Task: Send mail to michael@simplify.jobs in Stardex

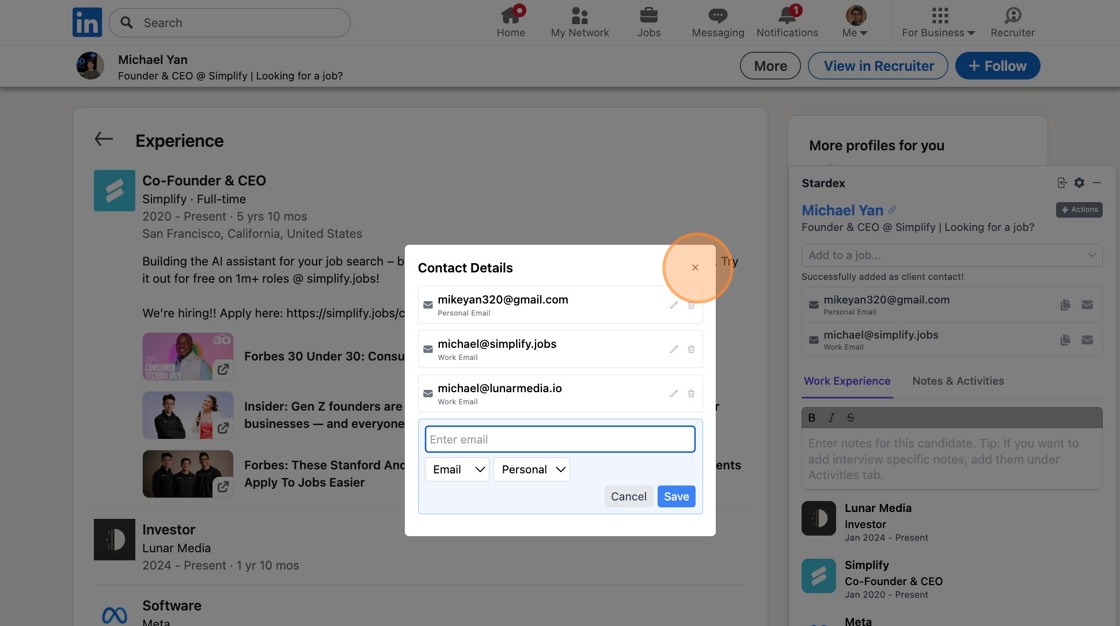Action: pos(1087,340)
